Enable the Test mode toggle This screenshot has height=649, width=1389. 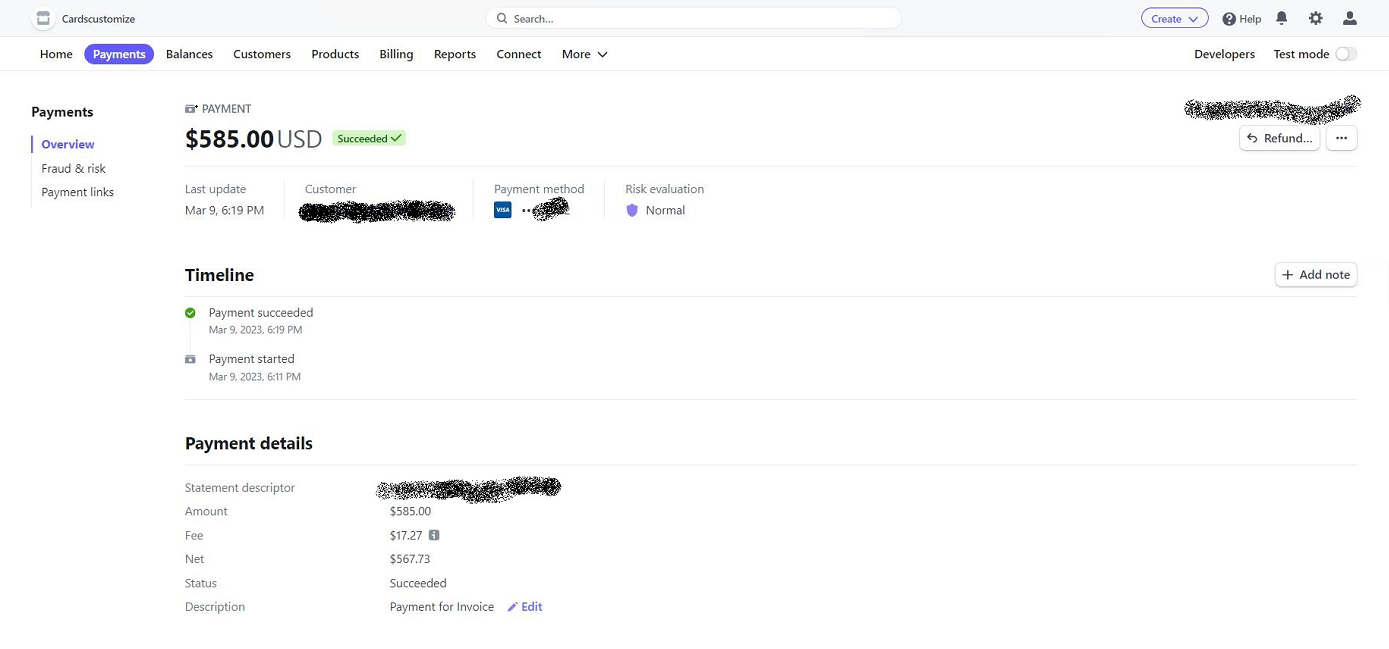pos(1346,54)
